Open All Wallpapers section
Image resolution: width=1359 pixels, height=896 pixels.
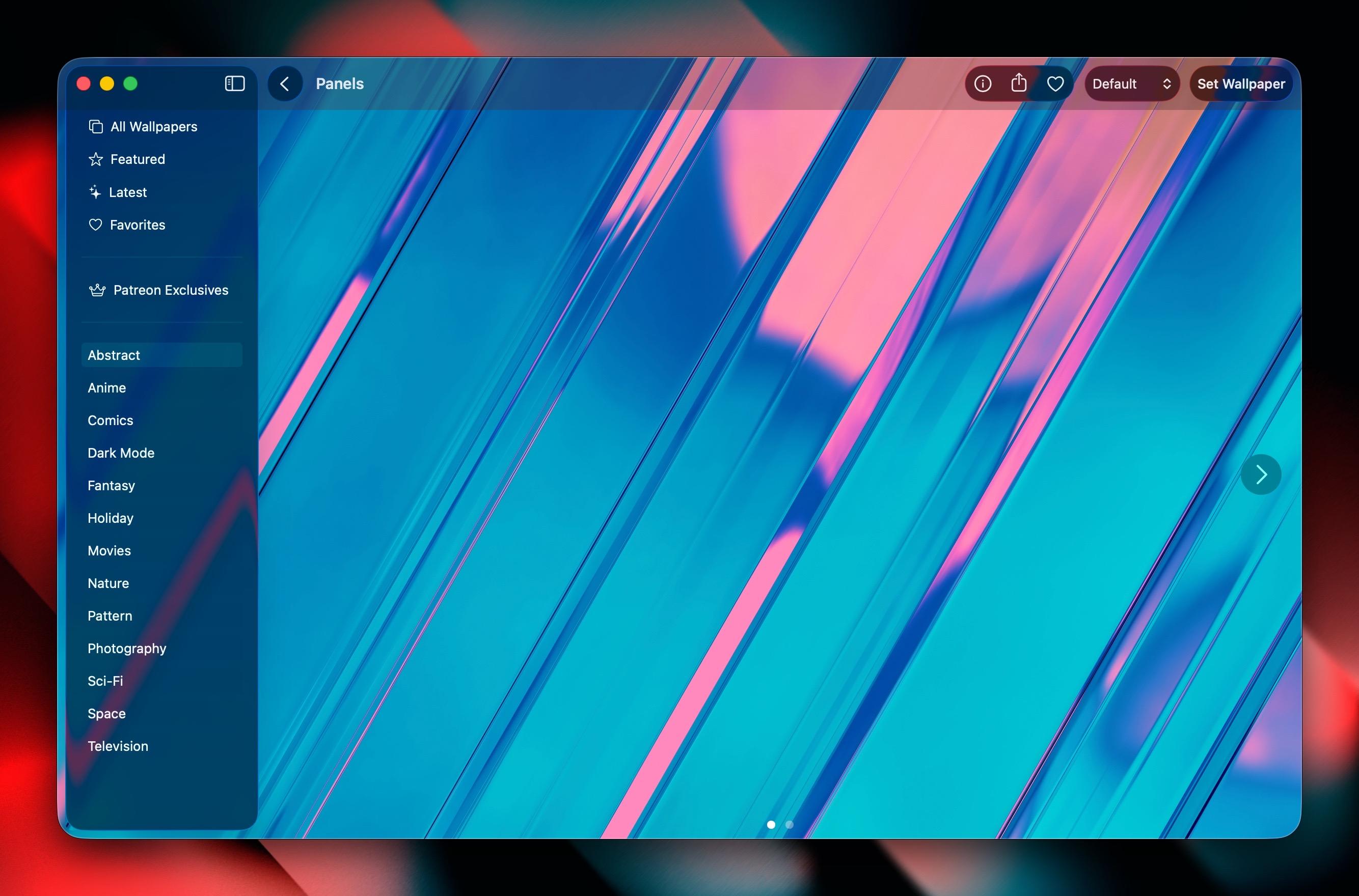(162, 127)
